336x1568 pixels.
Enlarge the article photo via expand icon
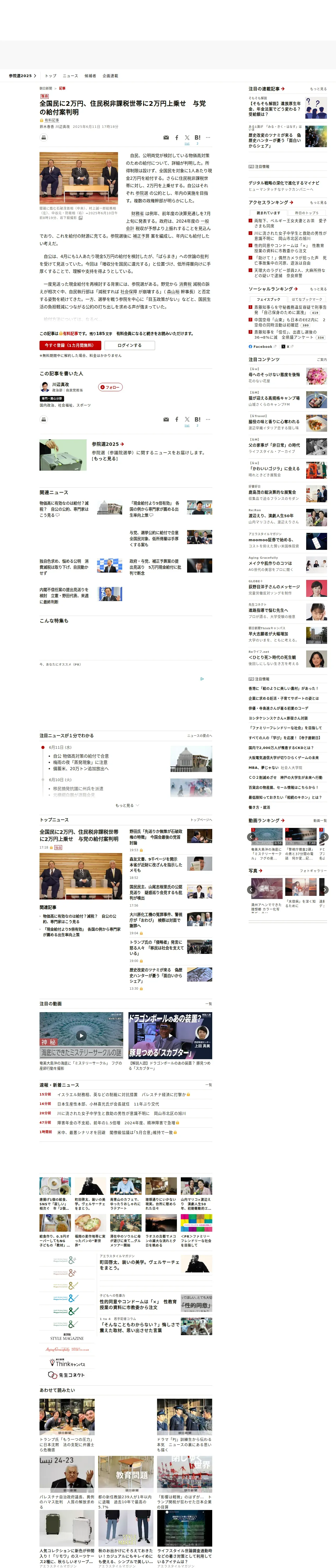81,218
